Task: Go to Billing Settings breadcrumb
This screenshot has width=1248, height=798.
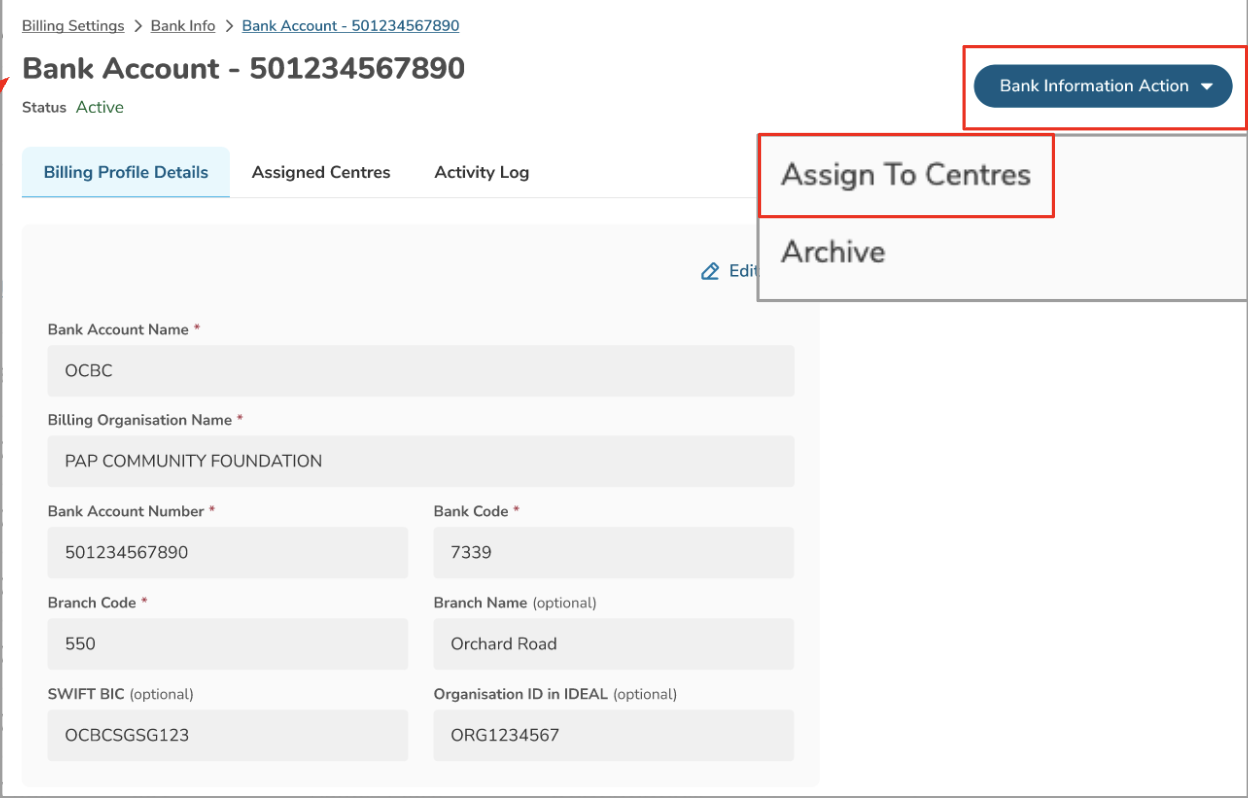Action: tap(73, 26)
